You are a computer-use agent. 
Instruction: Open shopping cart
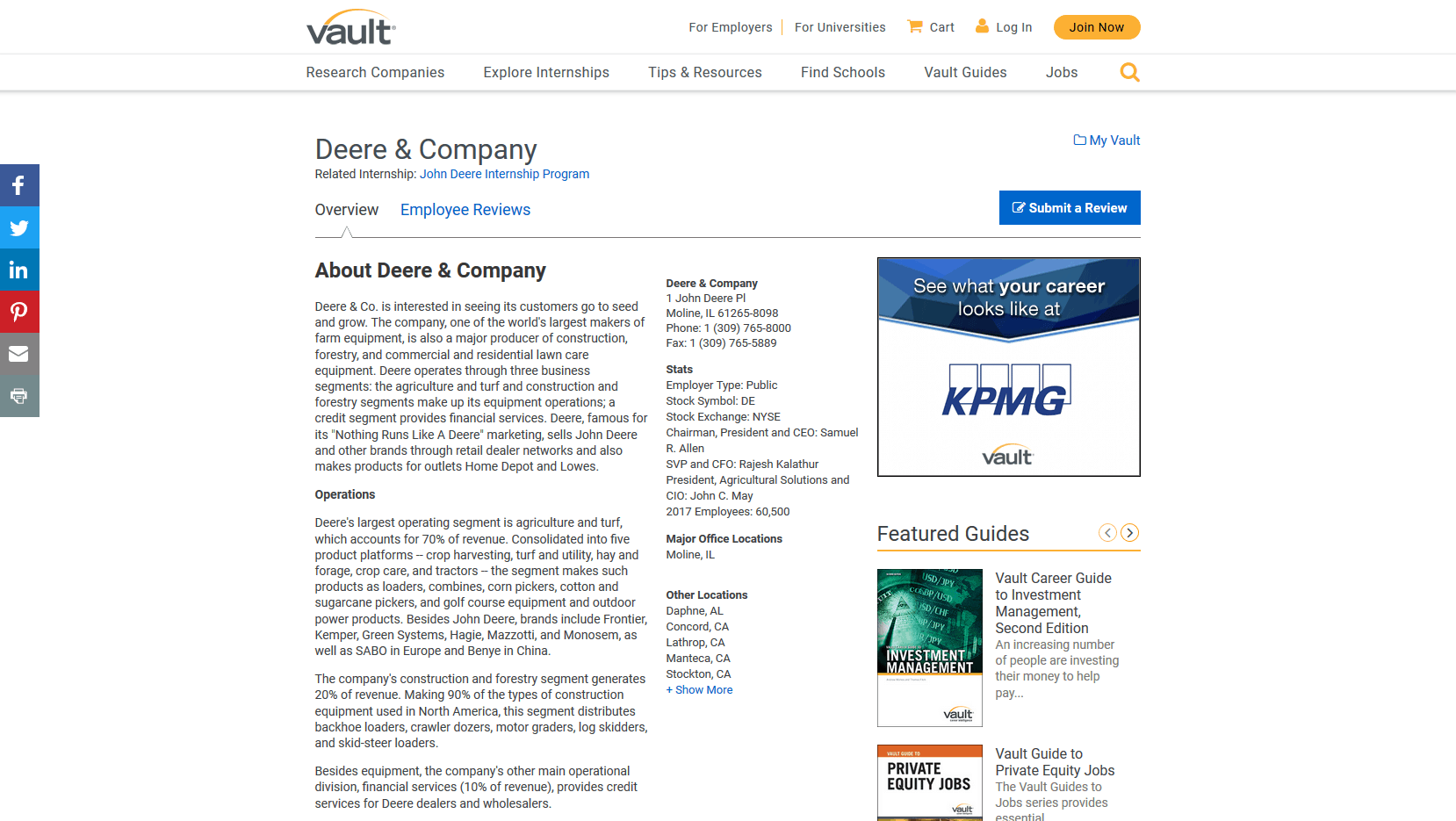pos(931,27)
